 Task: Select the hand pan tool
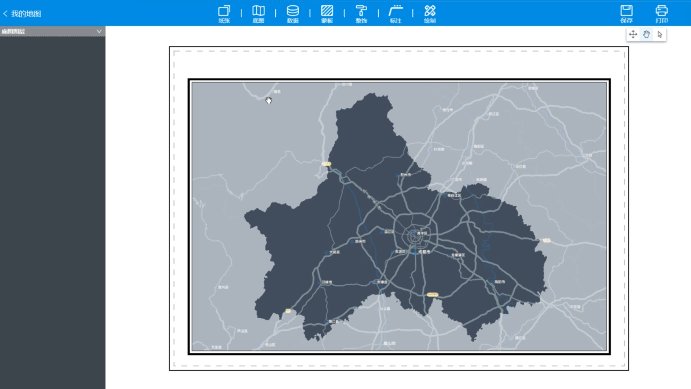click(x=646, y=34)
